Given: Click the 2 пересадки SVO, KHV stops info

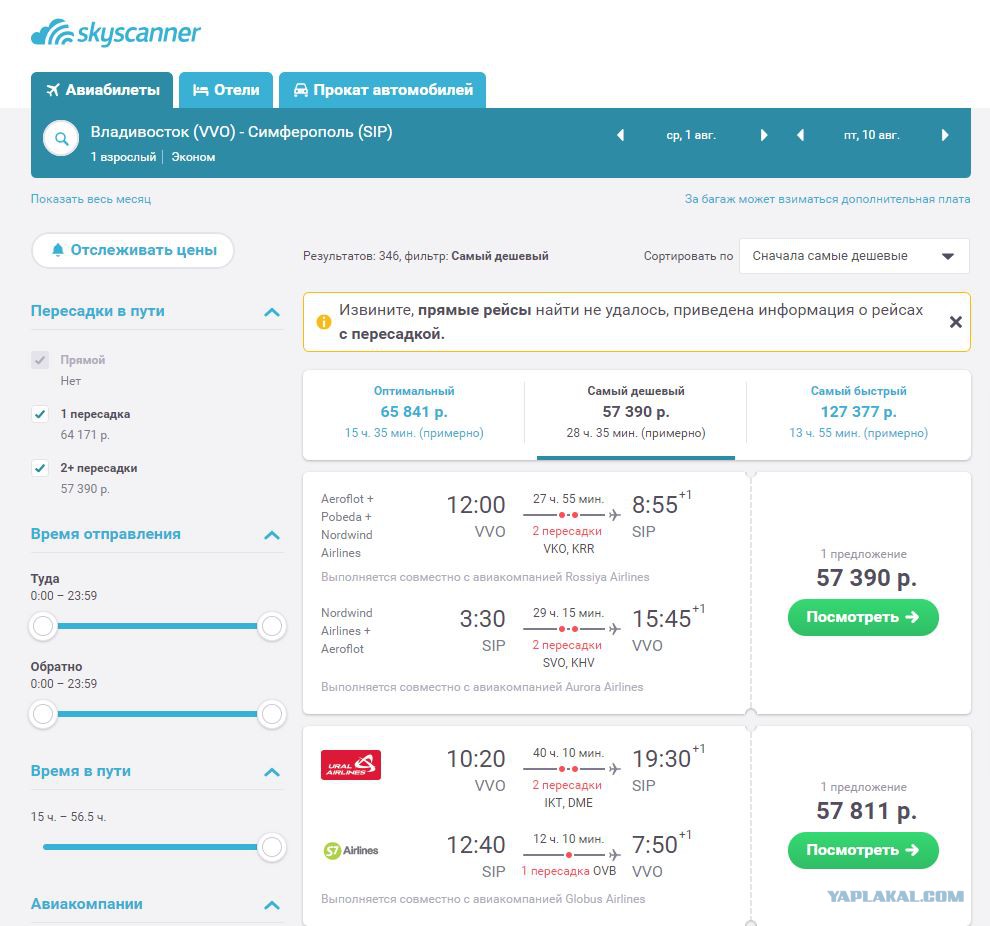Looking at the screenshot, I should tap(568, 654).
